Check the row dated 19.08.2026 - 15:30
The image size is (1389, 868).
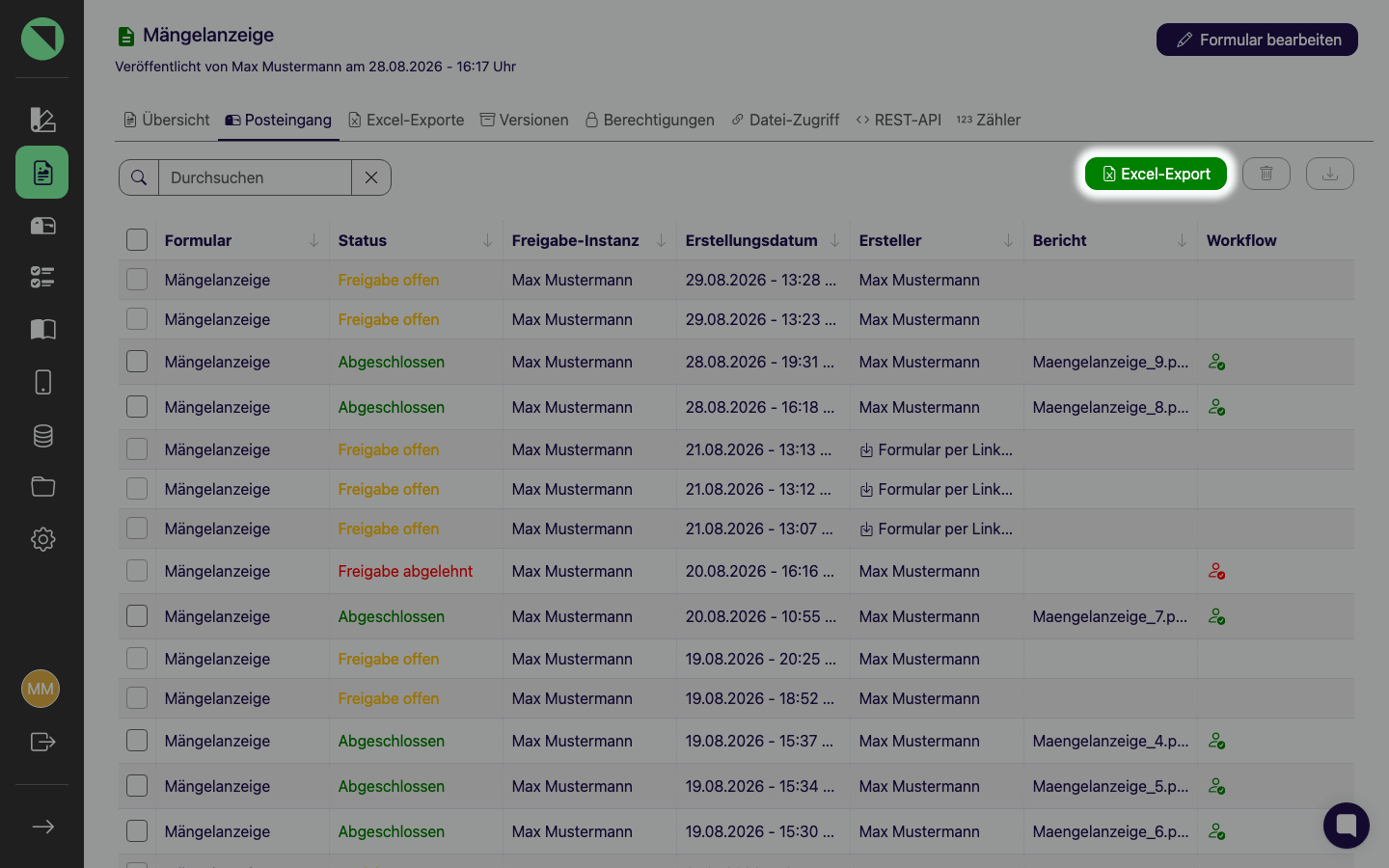coord(137,831)
